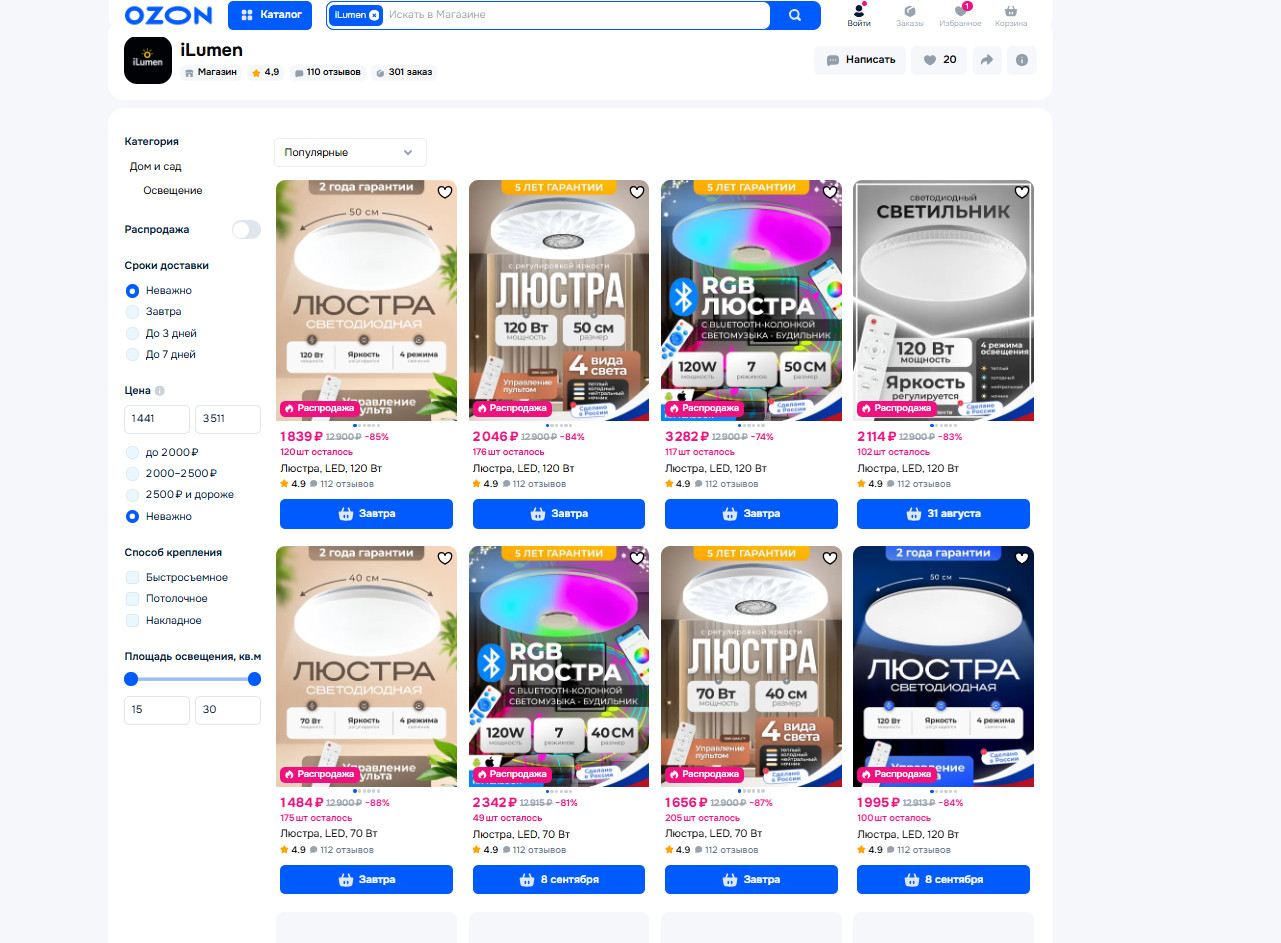Share the iLumen store page
The width and height of the screenshot is (1281, 943).
pyautogui.click(x=986, y=60)
